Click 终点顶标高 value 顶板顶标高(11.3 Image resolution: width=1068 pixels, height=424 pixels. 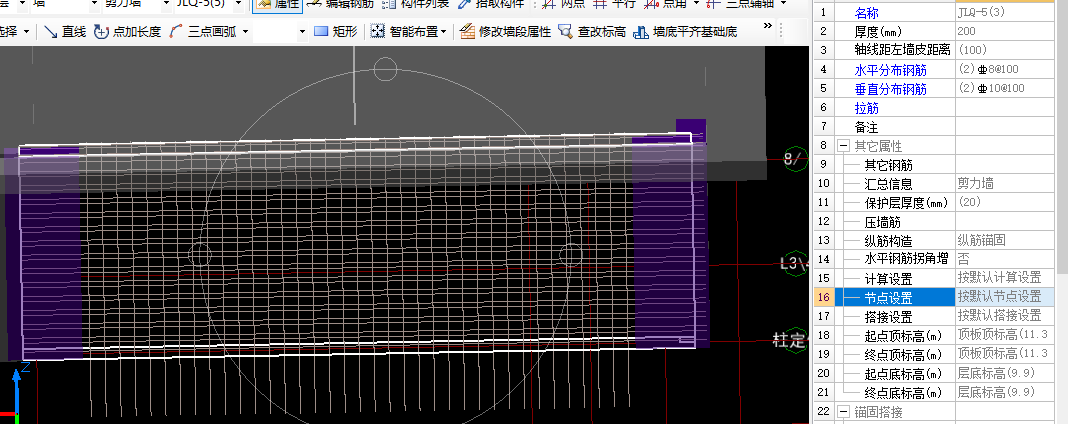1003,355
